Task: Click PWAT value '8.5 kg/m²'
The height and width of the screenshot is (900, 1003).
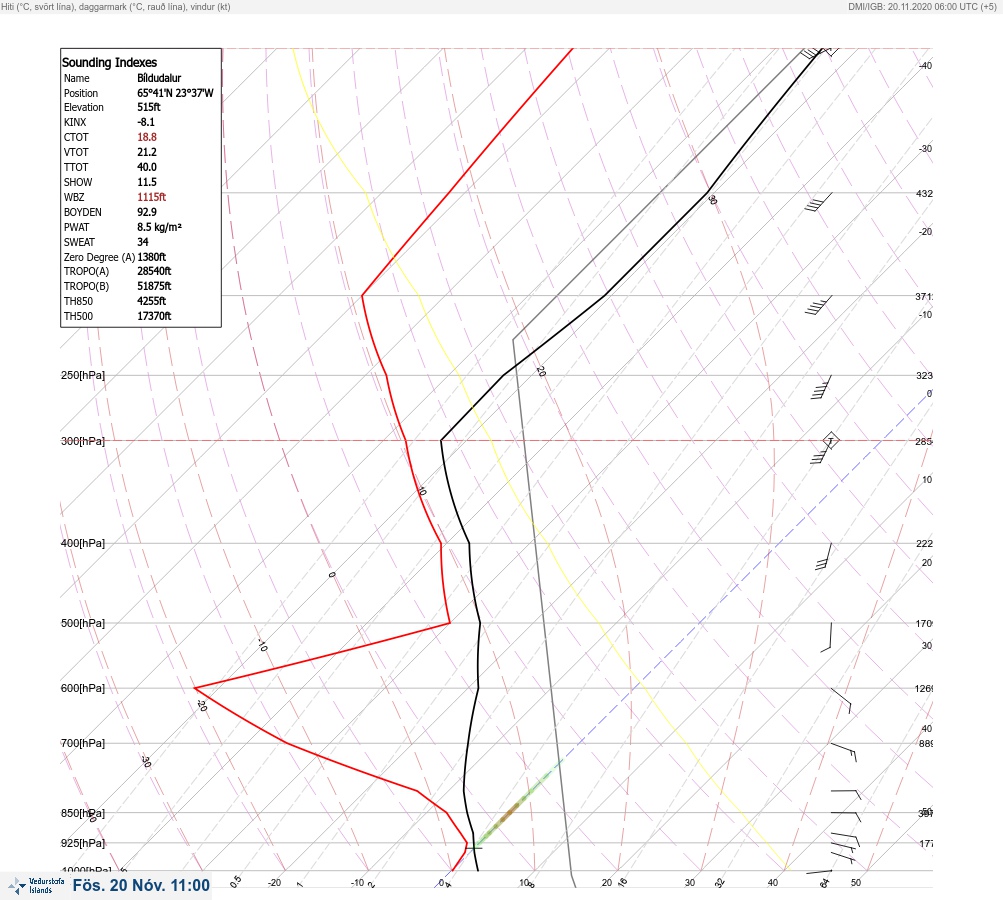Action: [159, 227]
